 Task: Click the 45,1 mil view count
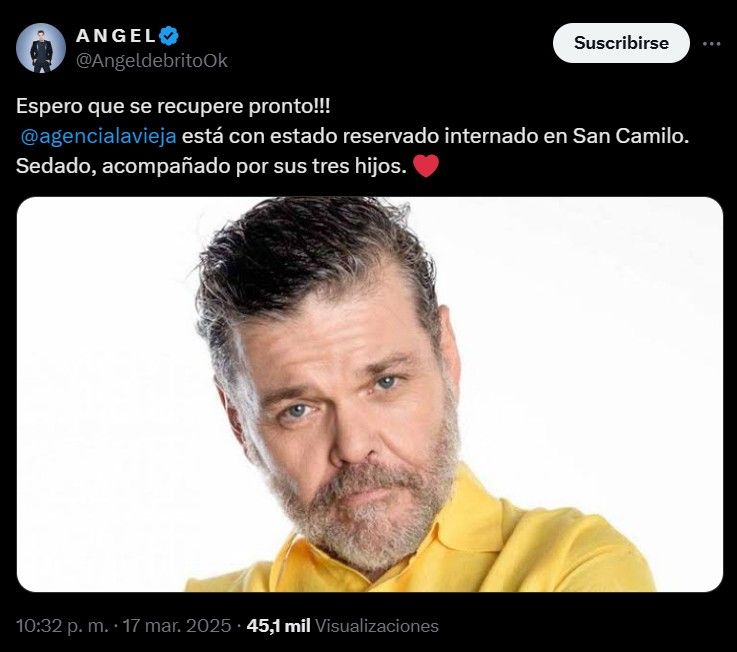(278, 626)
